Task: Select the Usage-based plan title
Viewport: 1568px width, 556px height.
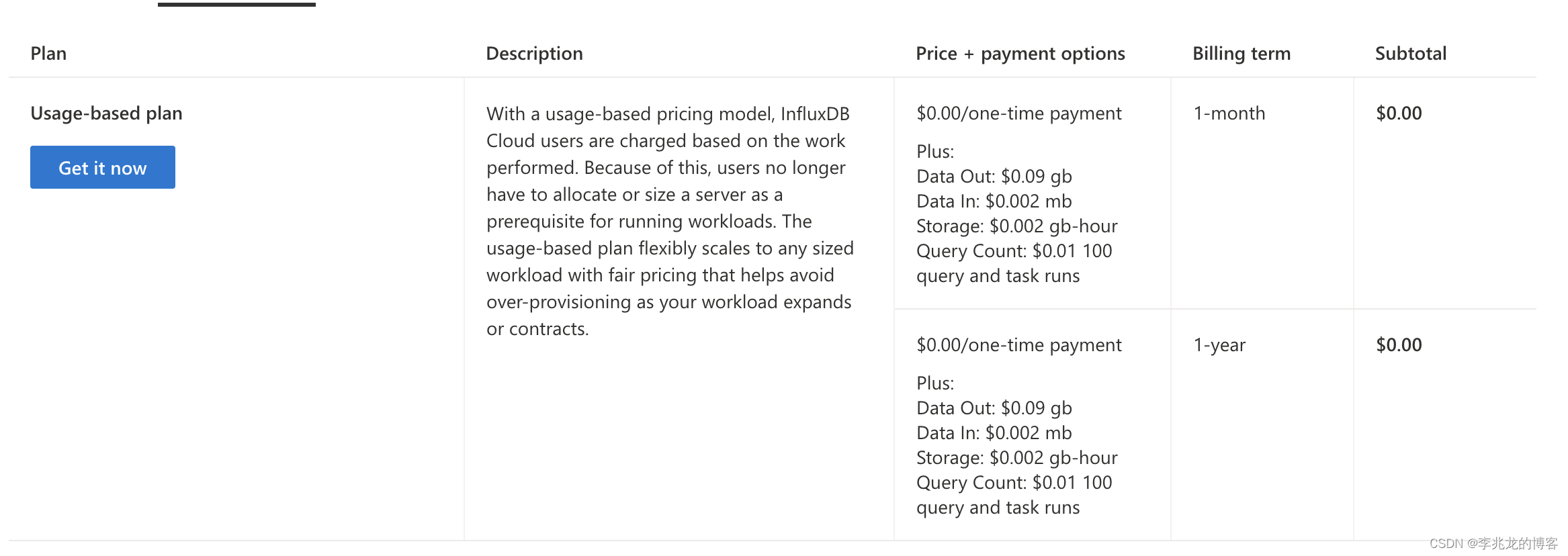Action: pyautogui.click(x=106, y=113)
